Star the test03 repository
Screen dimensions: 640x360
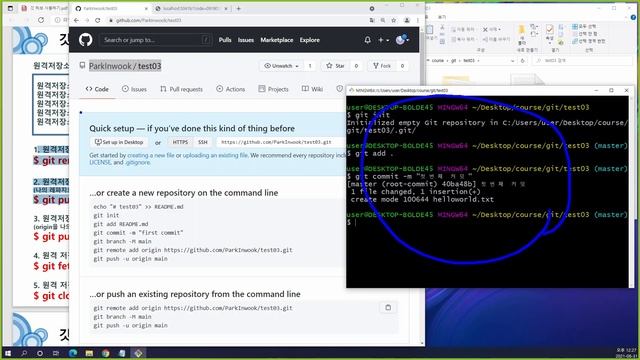tap(335, 66)
